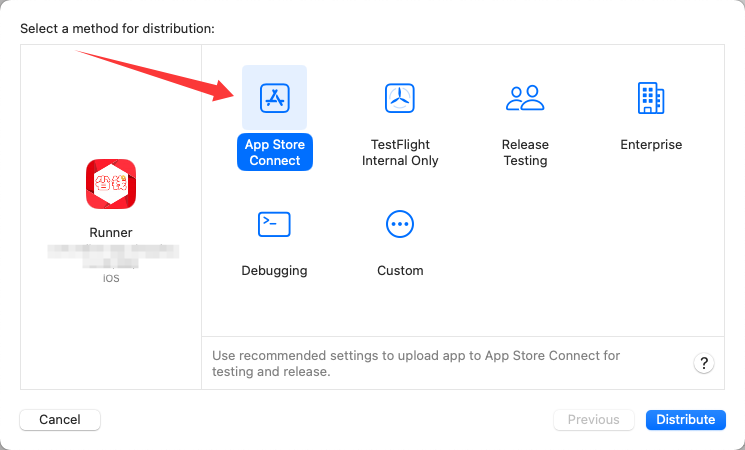745x450 pixels.
Task: Click the Runner app name text
Action: (x=111, y=233)
